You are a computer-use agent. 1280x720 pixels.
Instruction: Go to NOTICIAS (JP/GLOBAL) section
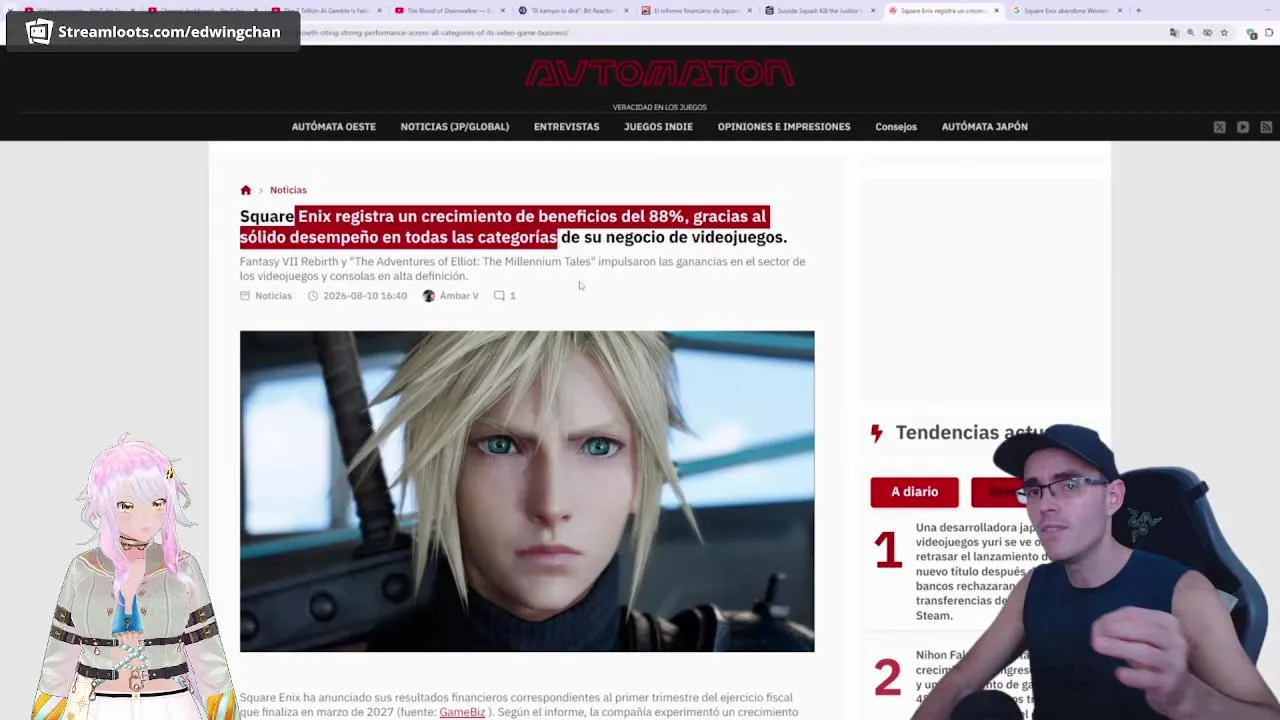point(455,127)
